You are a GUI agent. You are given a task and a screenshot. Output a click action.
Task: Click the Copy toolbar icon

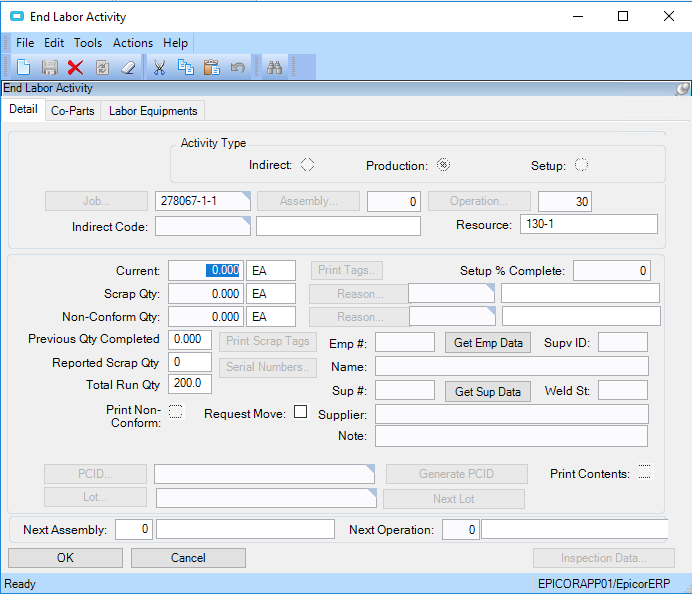pos(185,68)
